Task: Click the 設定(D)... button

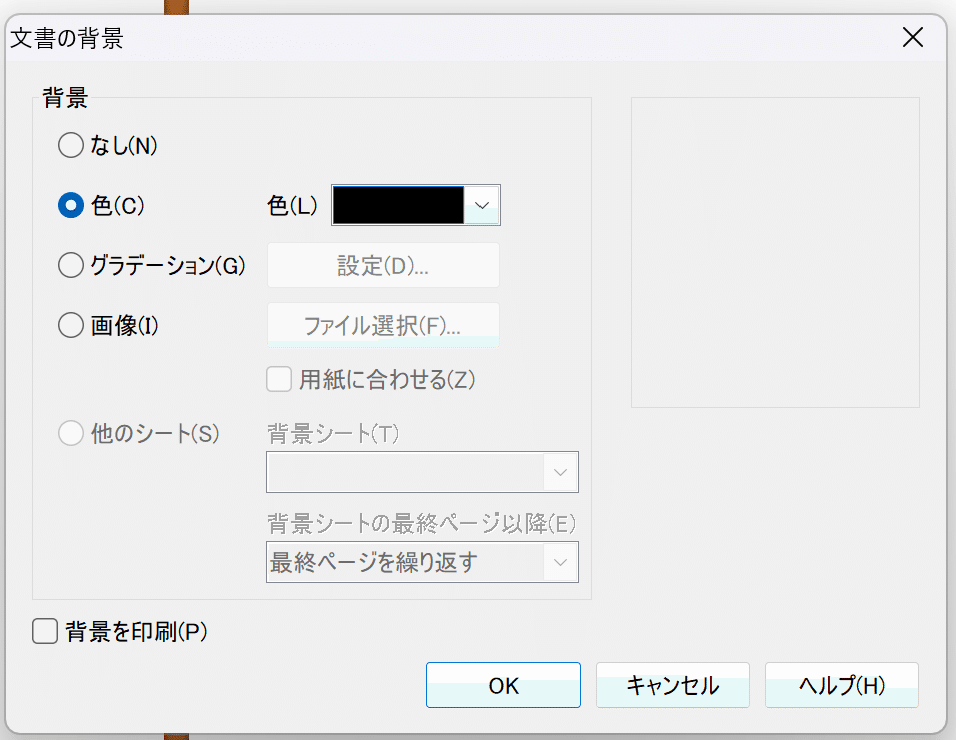Action: coord(383,265)
